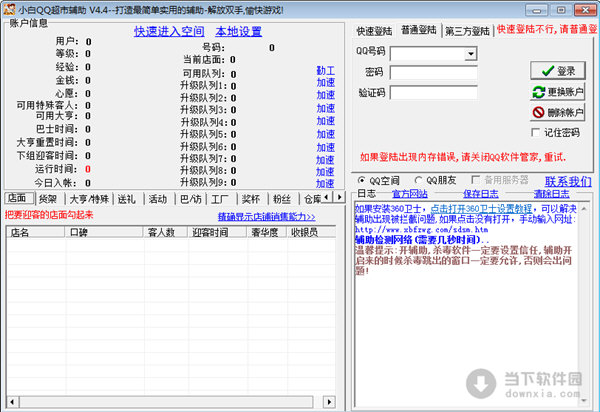
Task: Click the http://www.xbfzwg.com URL text in log
Action: point(422,230)
